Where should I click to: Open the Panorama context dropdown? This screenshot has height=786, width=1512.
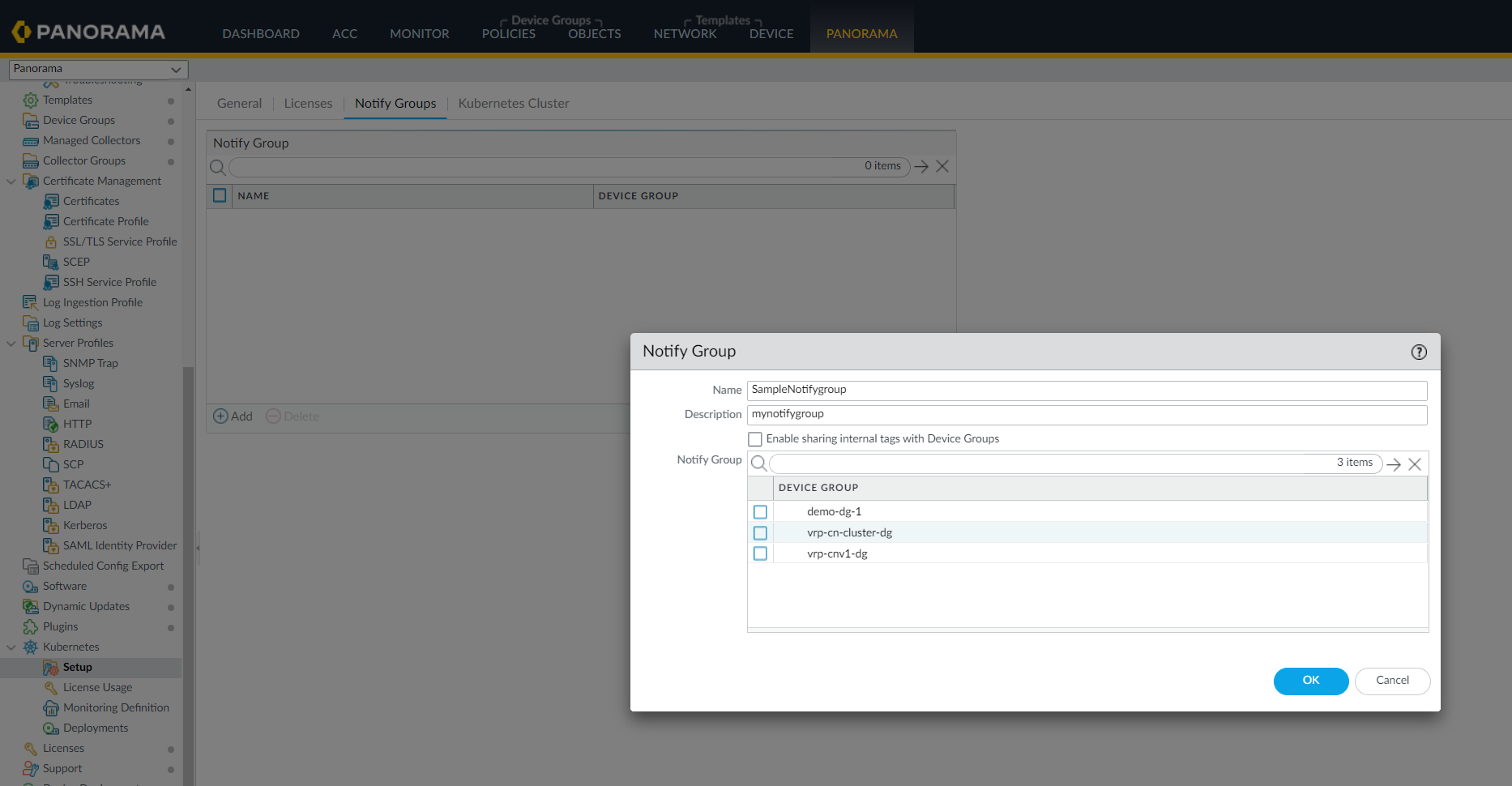[98, 69]
